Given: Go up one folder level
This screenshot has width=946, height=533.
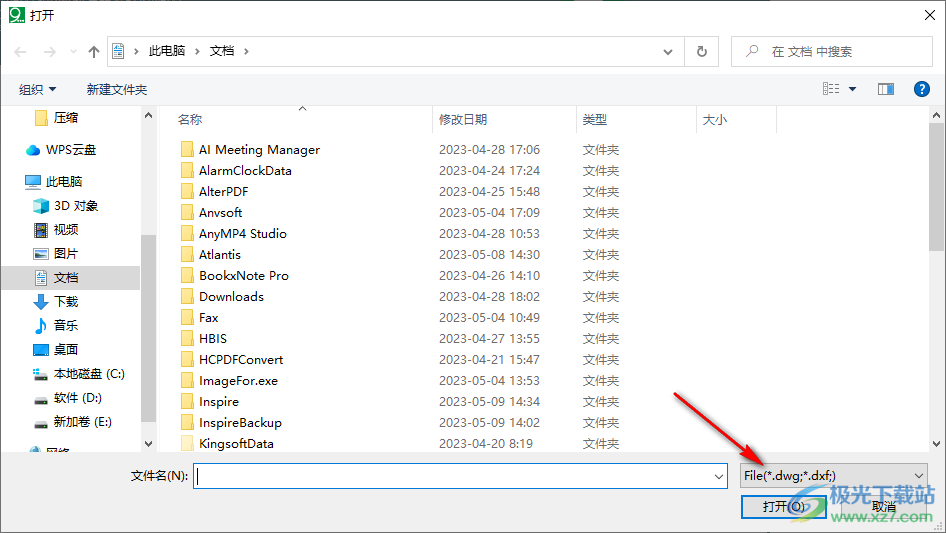Looking at the screenshot, I should [94, 52].
